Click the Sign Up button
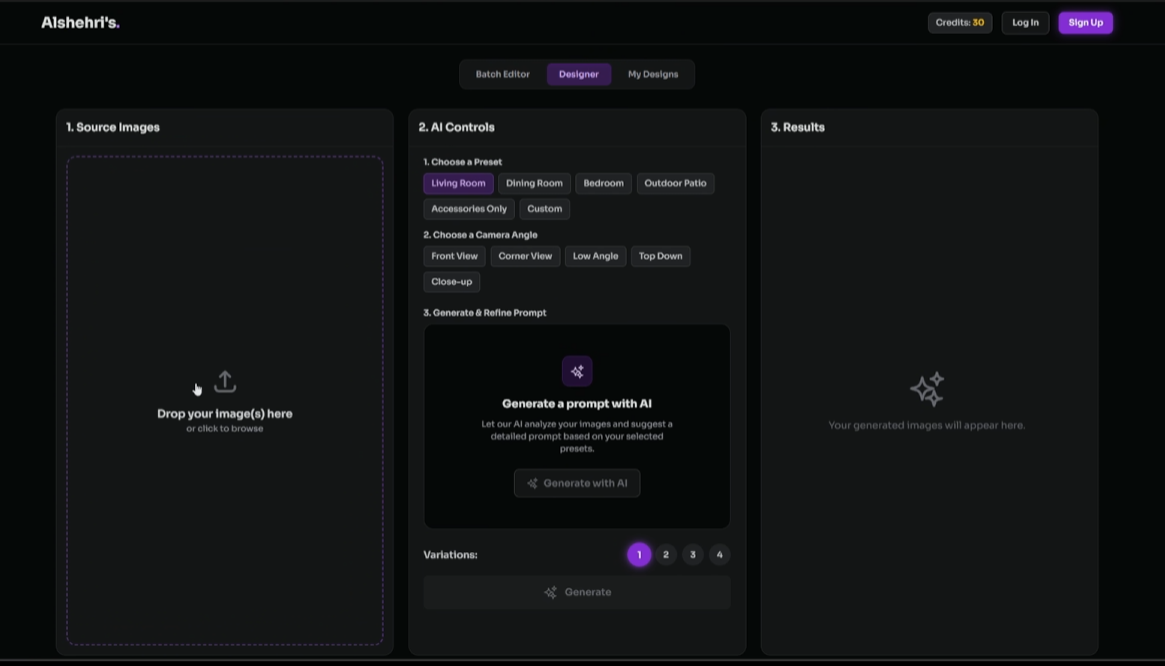This screenshot has height=666, width=1165. (x=1085, y=22)
